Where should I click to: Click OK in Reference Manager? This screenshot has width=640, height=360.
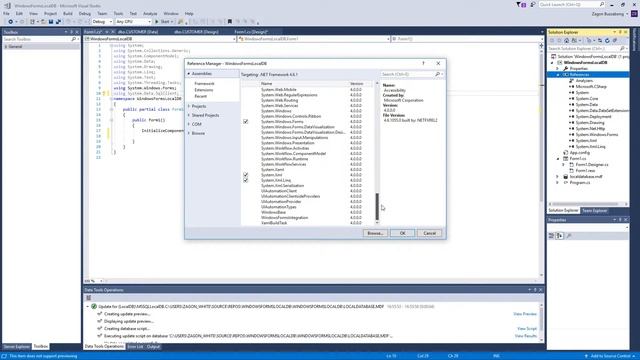(x=402, y=233)
